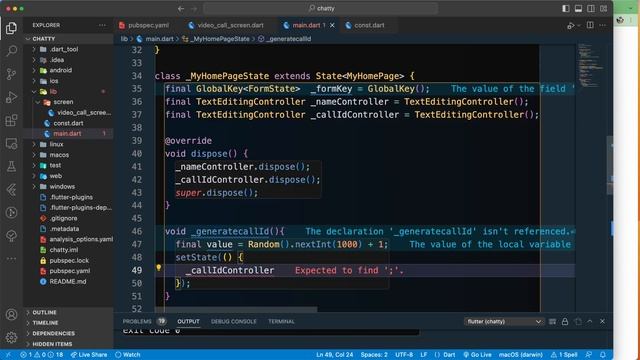Open the Extensions view
The image size is (640, 360).
click(x=11, y=120)
